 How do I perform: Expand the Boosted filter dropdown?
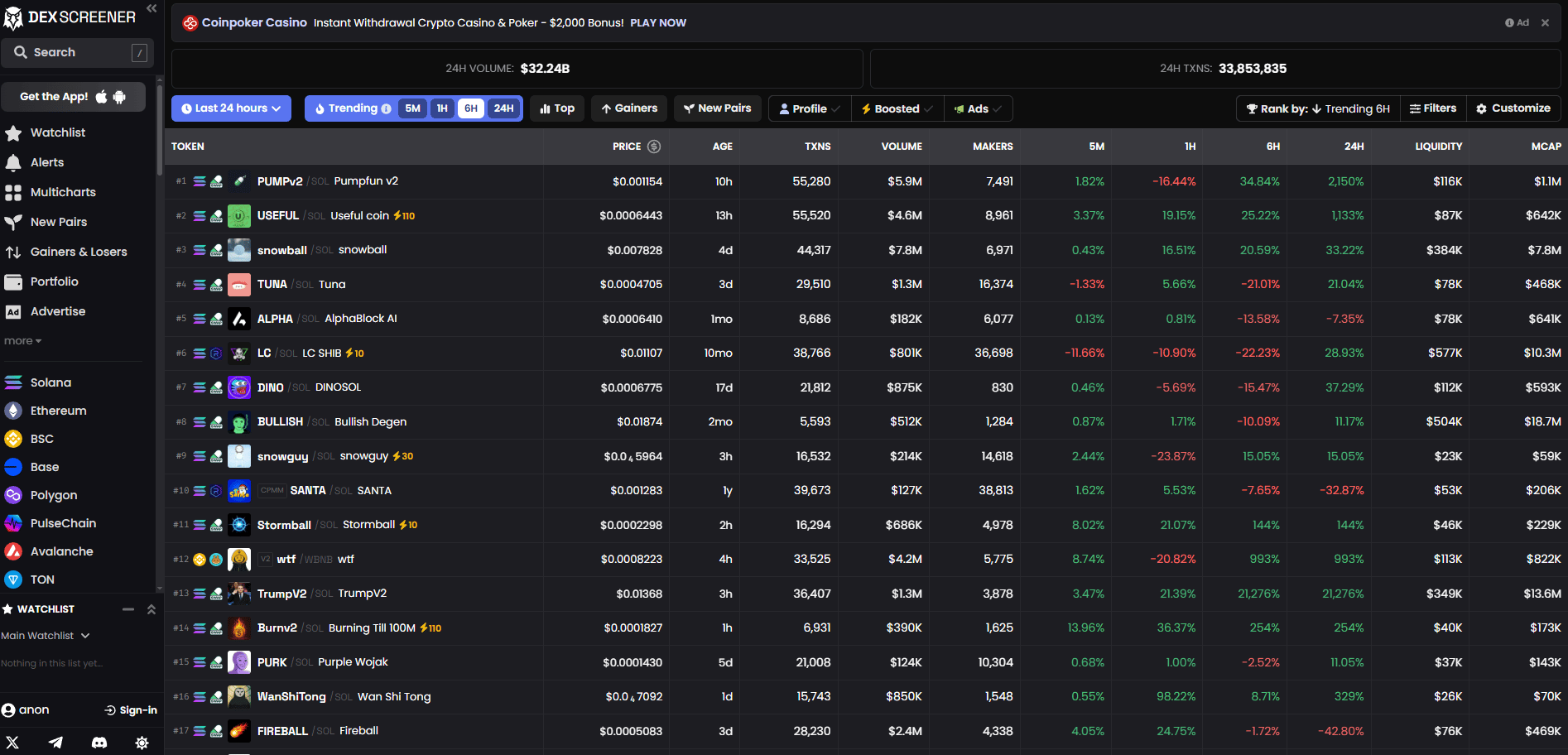(897, 108)
